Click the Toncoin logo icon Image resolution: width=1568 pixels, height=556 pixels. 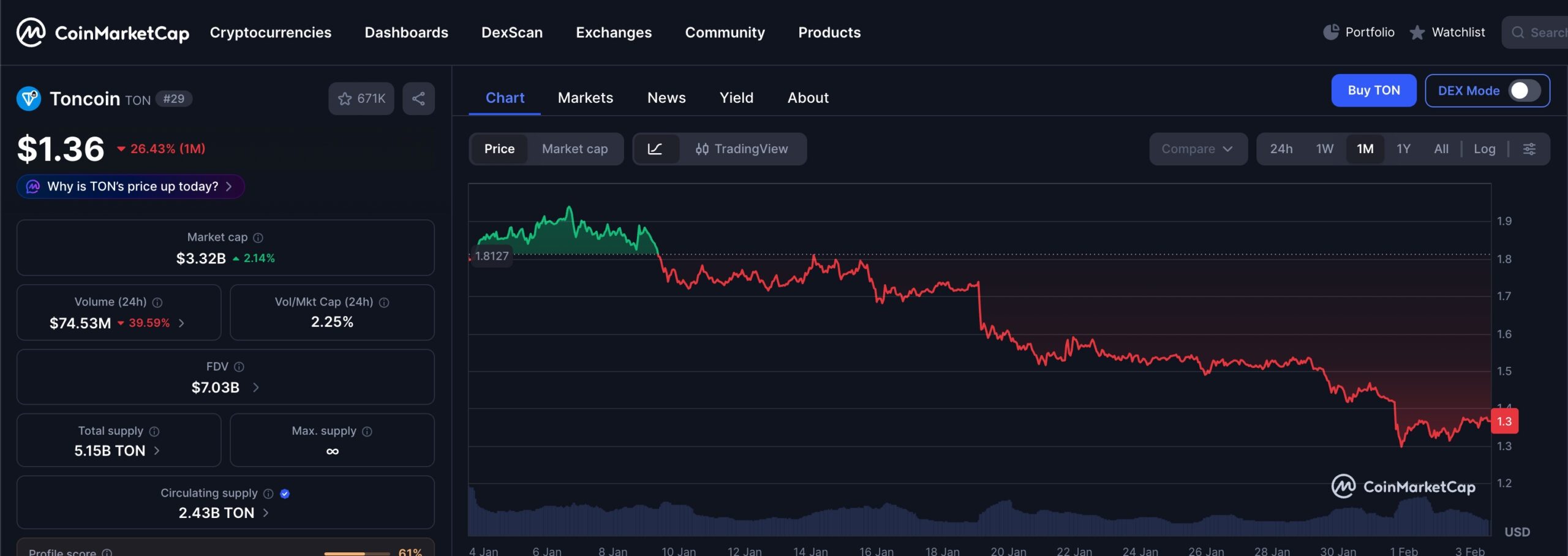(x=29, y=99)
